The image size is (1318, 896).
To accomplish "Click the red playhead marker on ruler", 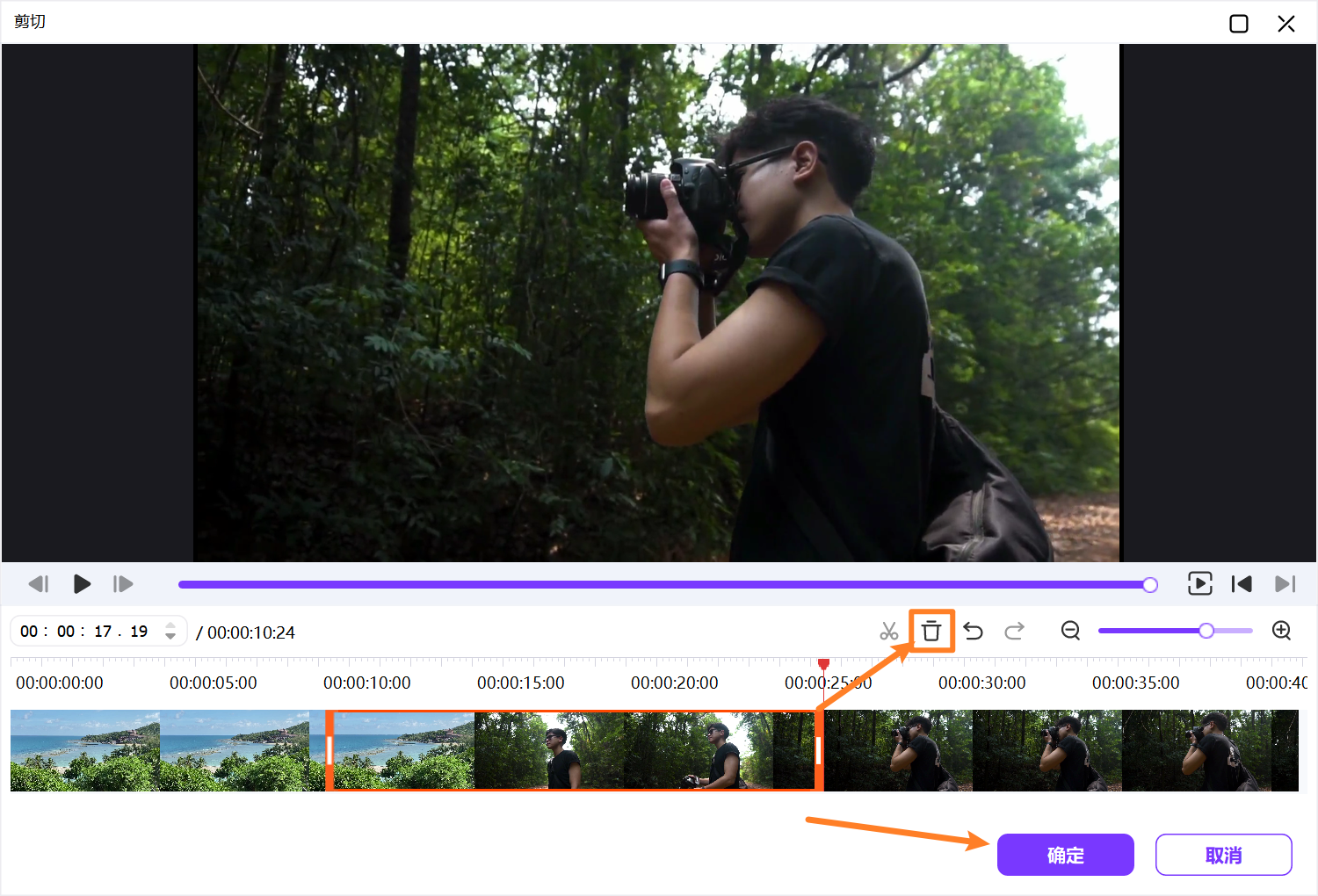I will point(823,664).
